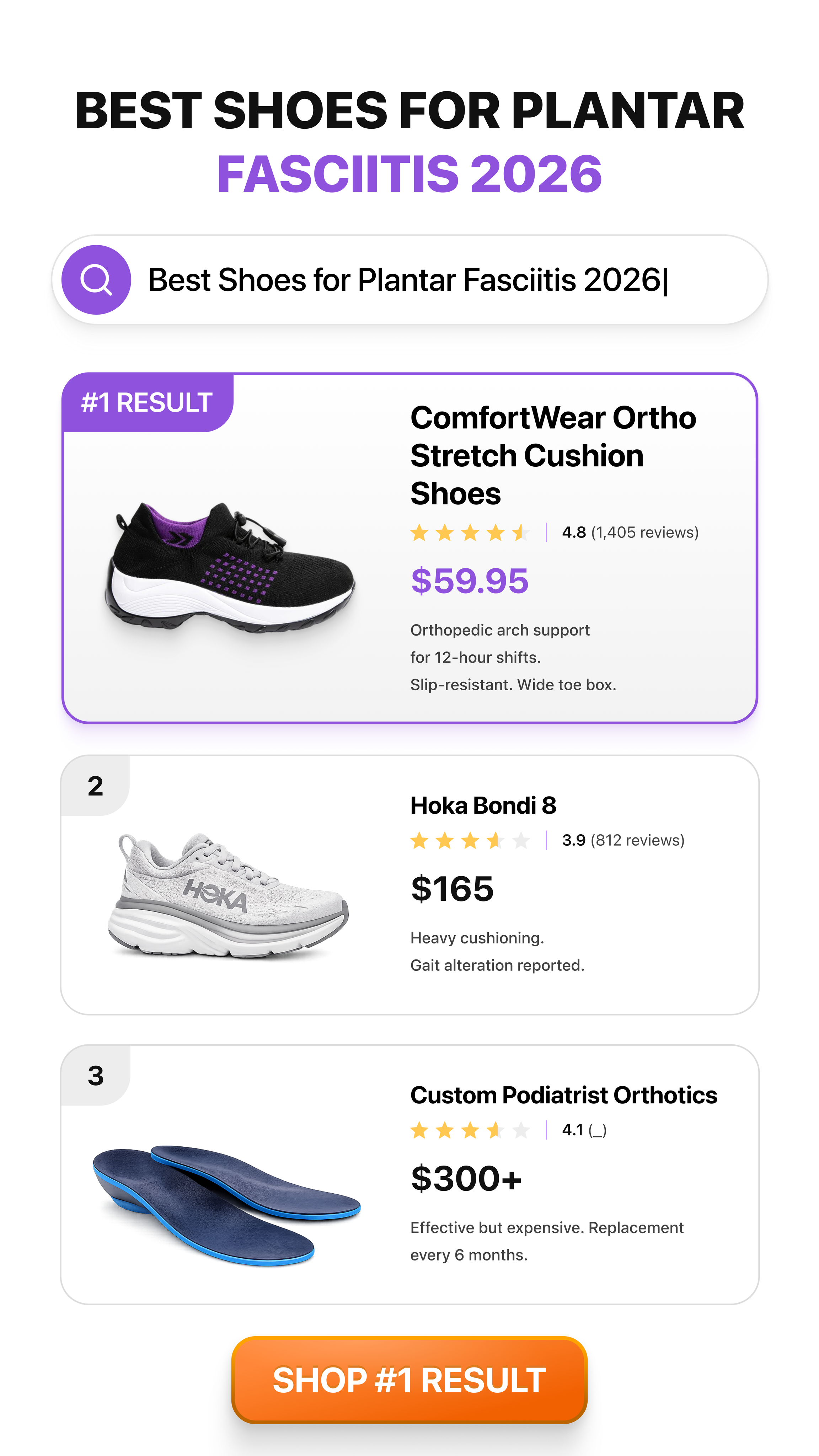Click the rank 2 badge

tap(96, 786)
